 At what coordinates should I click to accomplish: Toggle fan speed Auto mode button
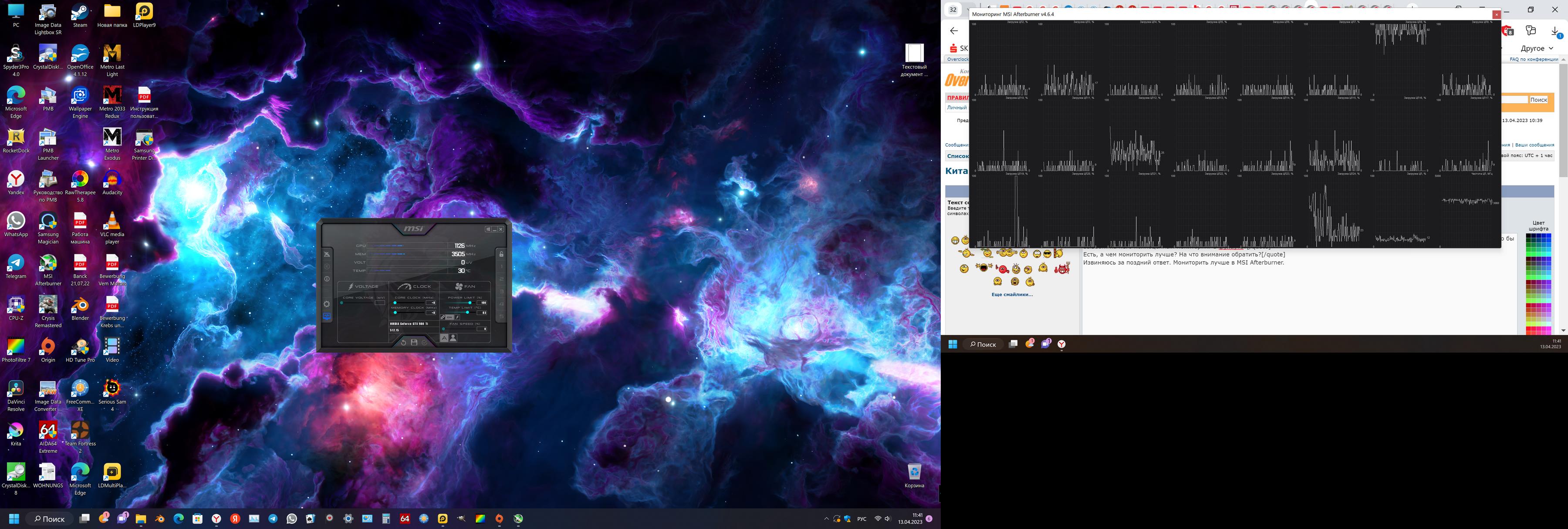point(444,338)
